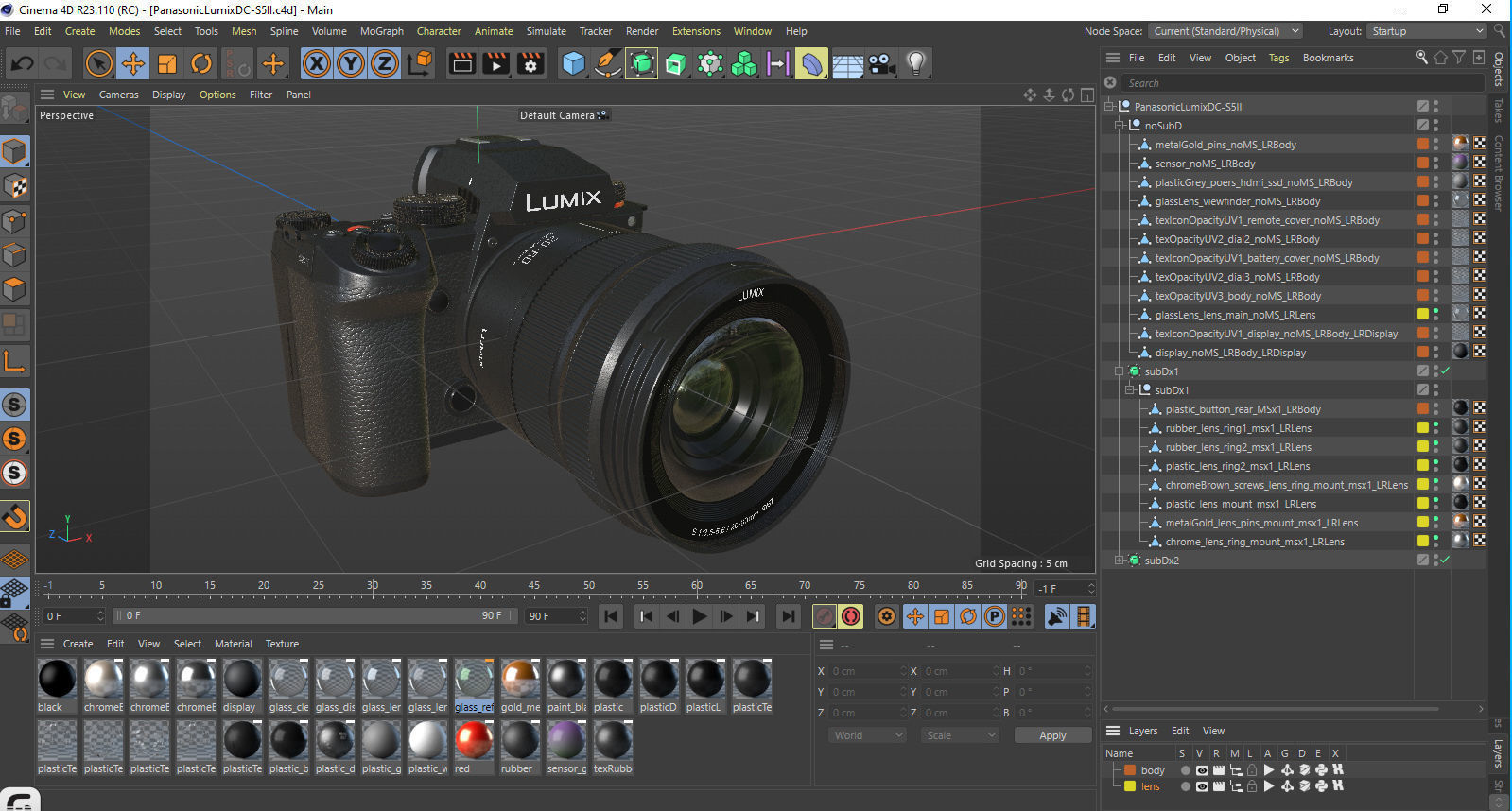The width and height of the screenshot is (1512, 811).
Task: Go to start of animation
Action: click(x=611, y=616)
